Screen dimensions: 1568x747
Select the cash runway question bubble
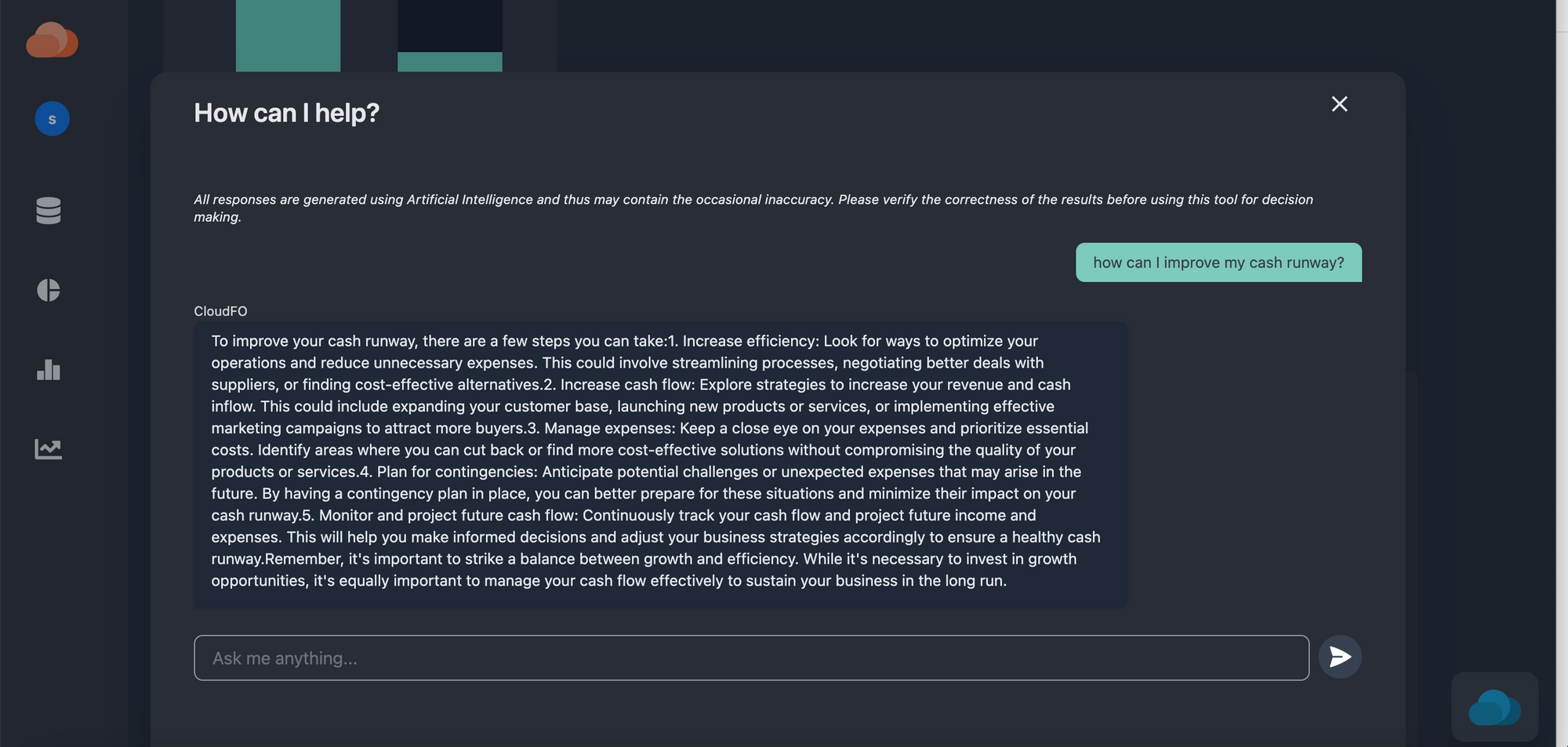[1218, 263]
